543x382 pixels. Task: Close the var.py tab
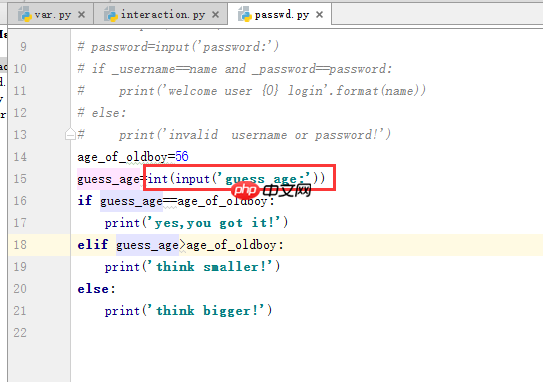(81, 15)
